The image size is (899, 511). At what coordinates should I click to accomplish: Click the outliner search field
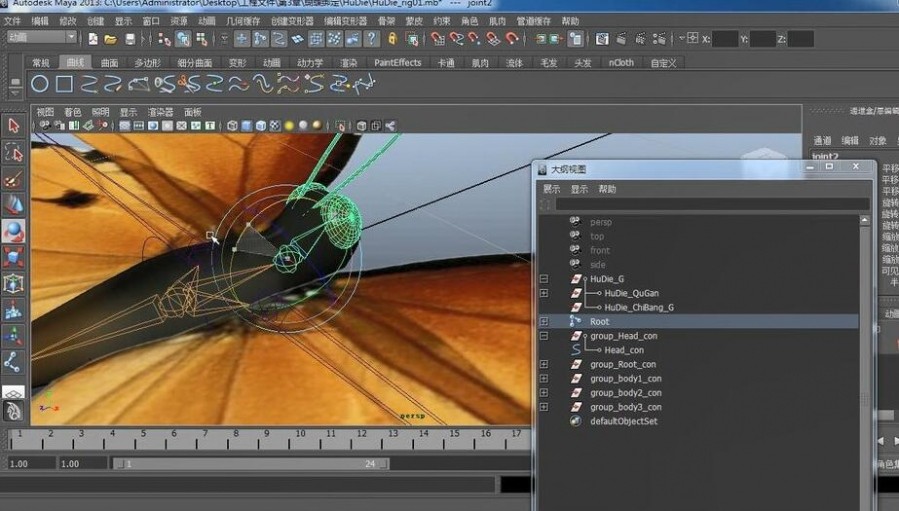pyautogui.click(x=713, y=205)
